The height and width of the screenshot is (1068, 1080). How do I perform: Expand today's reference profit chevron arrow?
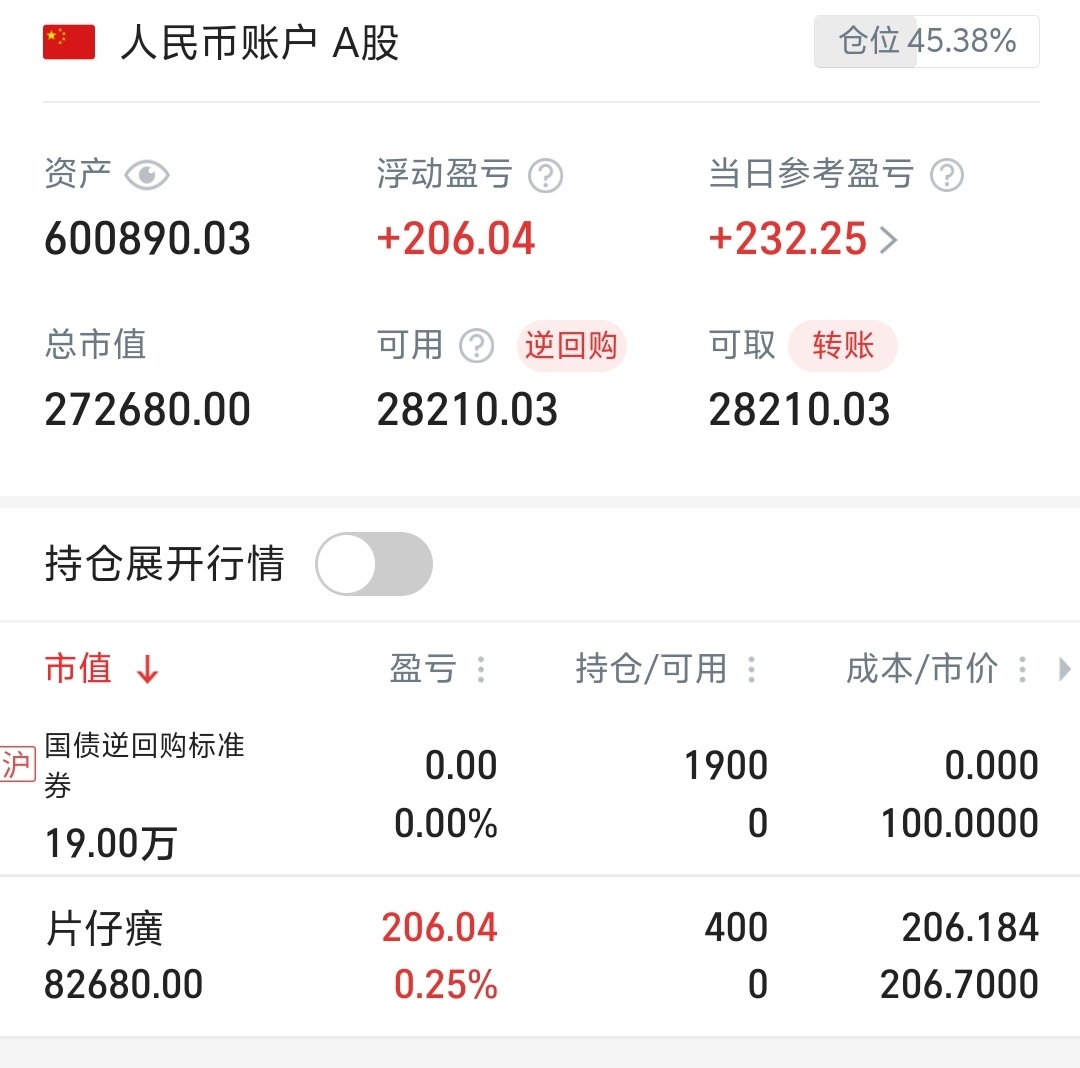(889, 240)
